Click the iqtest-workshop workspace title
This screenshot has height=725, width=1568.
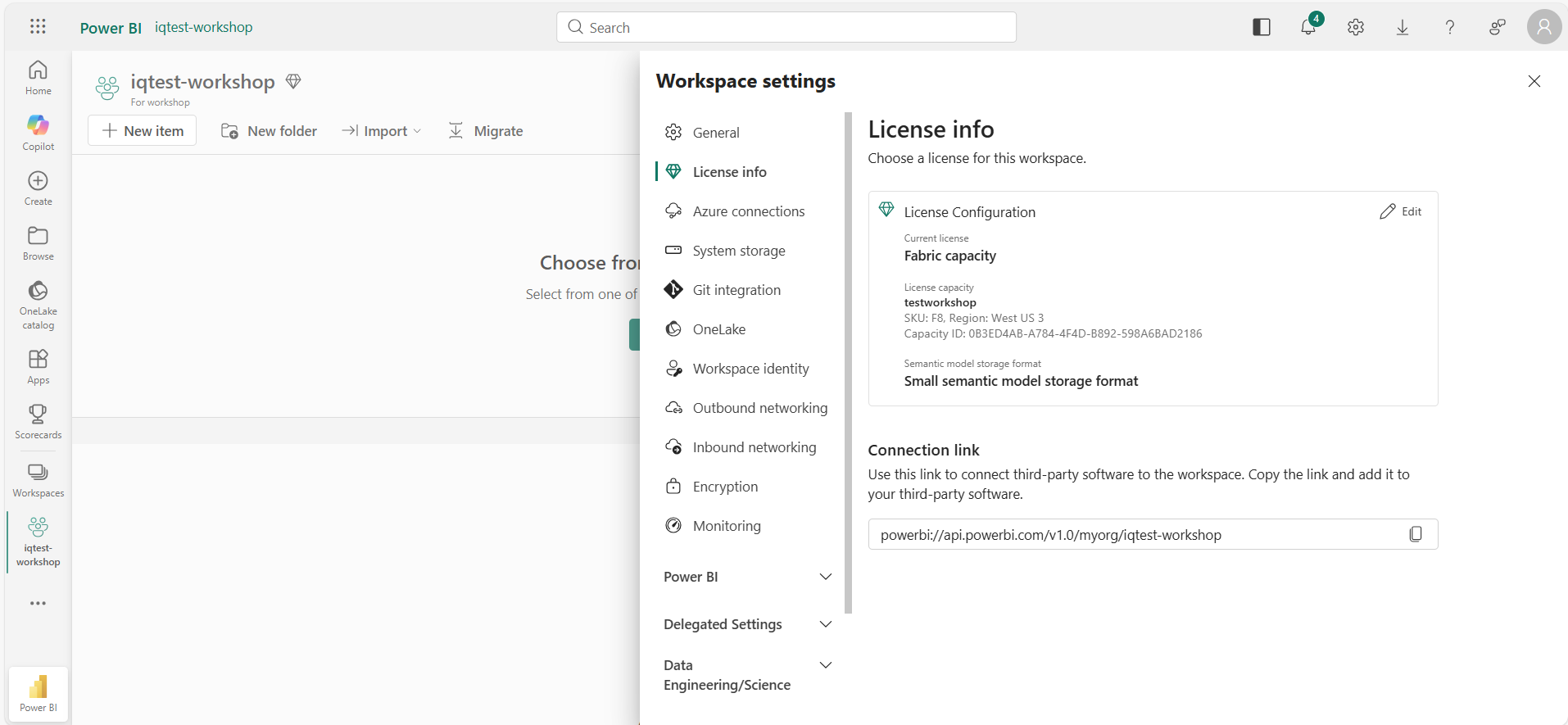coord(202,82)
